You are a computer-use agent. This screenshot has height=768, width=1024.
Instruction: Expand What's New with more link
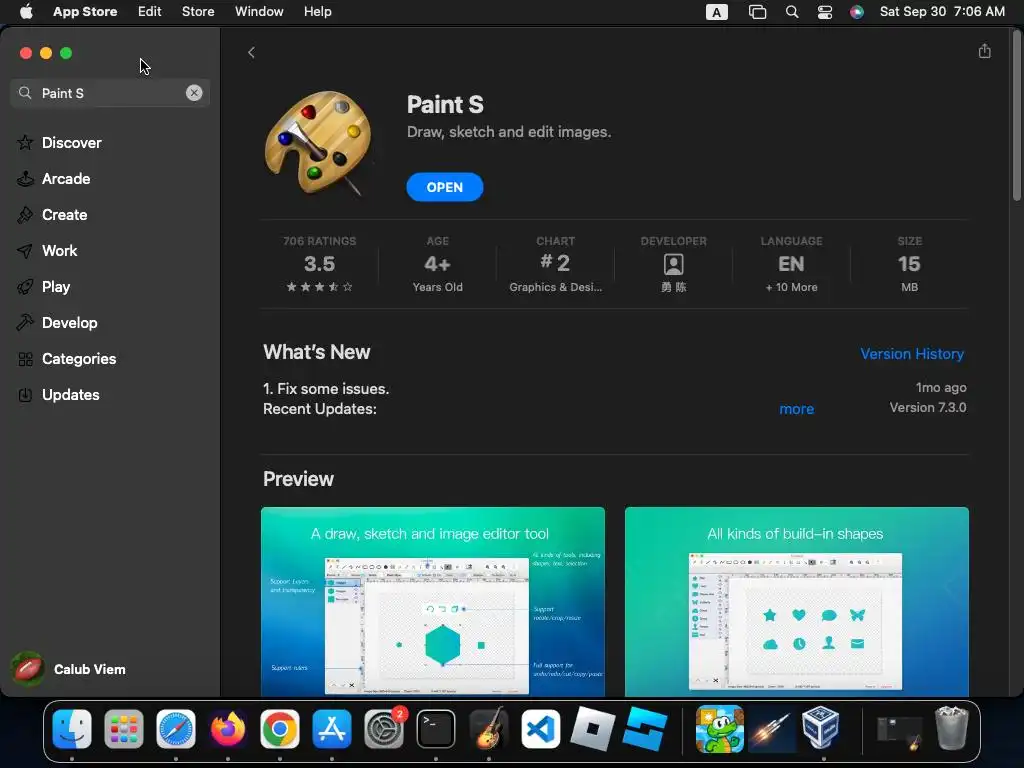[796, 409]
